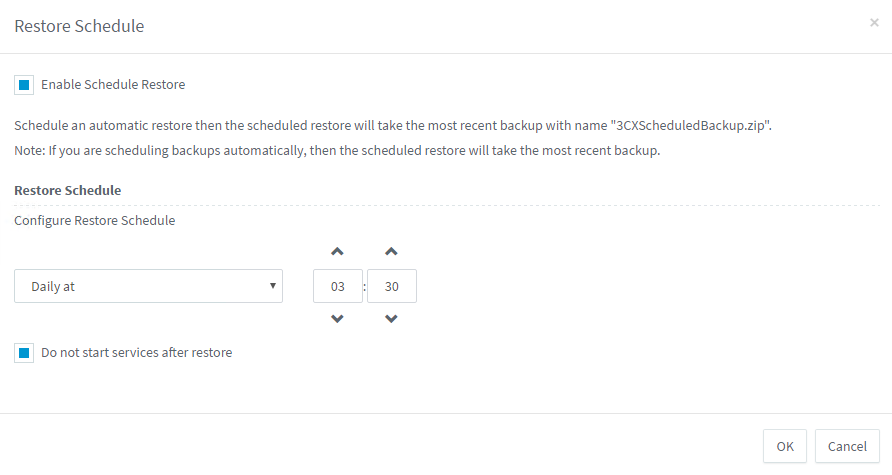This screenshot has width=892, height=475.
Task: Click the caret arrow of the Daily at select
Action: pyautogui.click(x=273, y=286)
